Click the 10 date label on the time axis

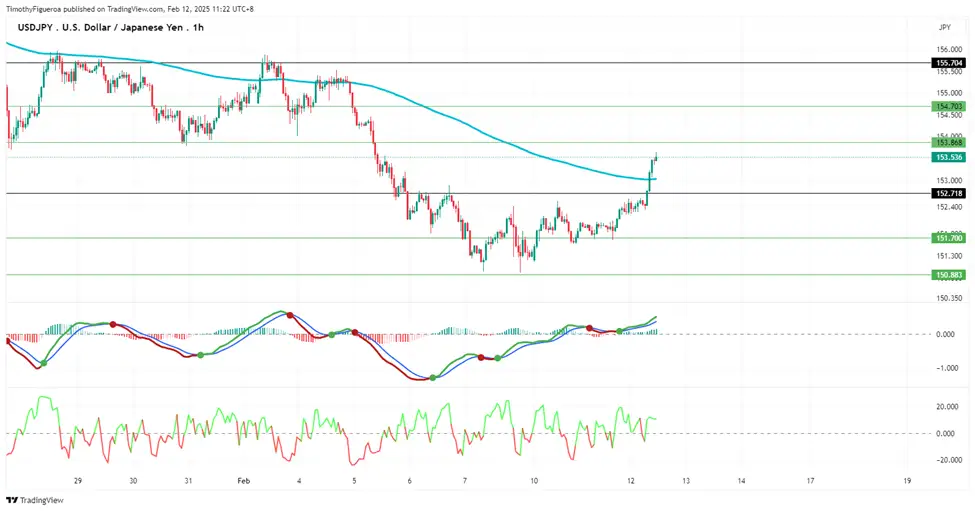(x=534, y=481)
